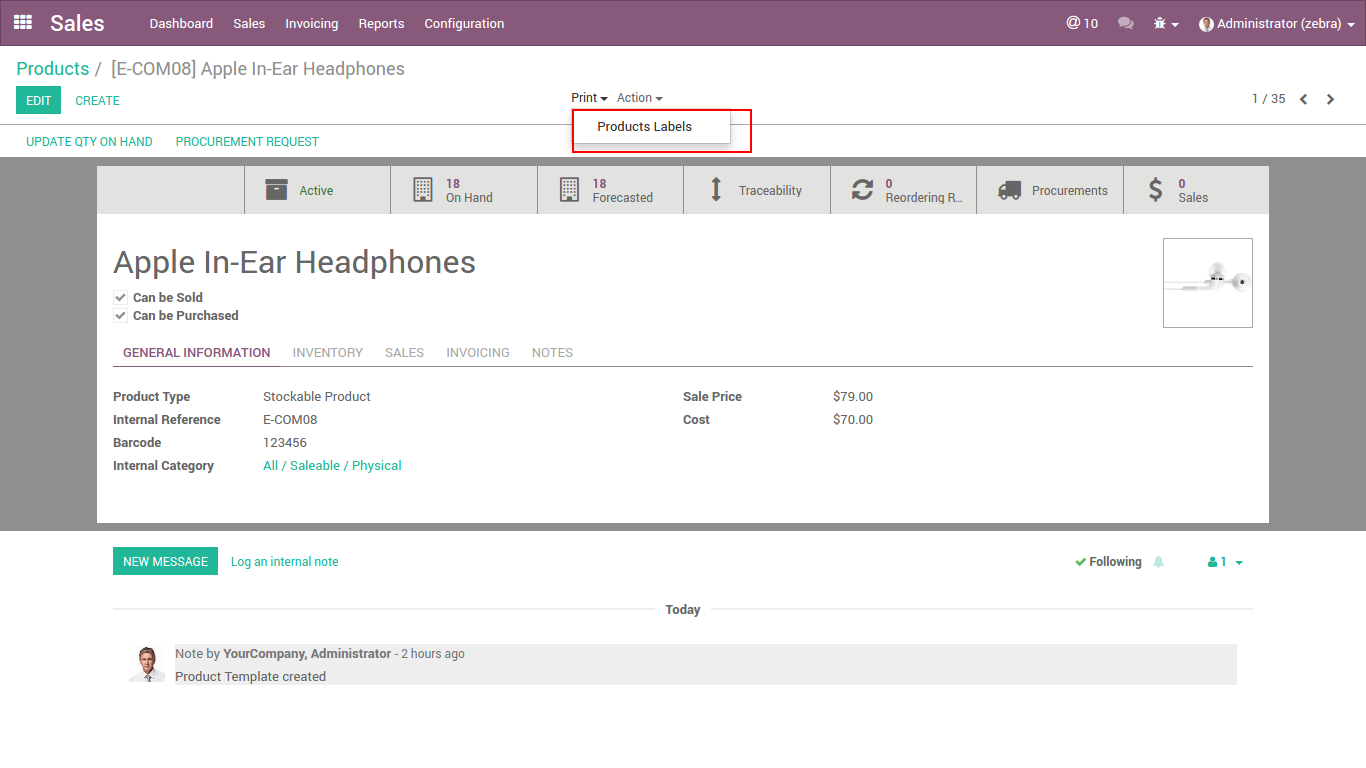This screenshot has width=1366, height=768.
Task: Switch to the Notes tab
Action: click(x=552, y=353)
